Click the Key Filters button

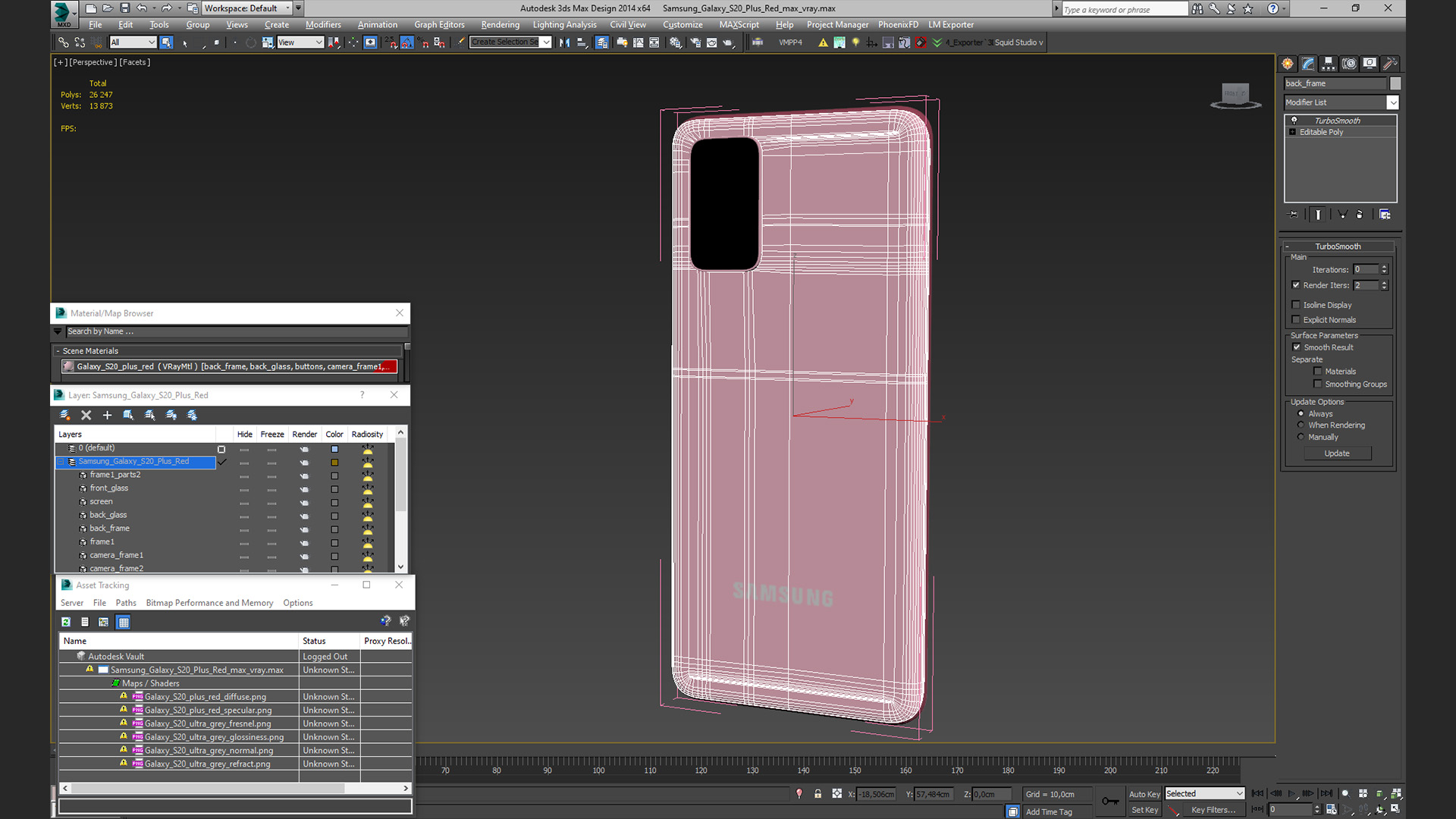[1213, 810]
